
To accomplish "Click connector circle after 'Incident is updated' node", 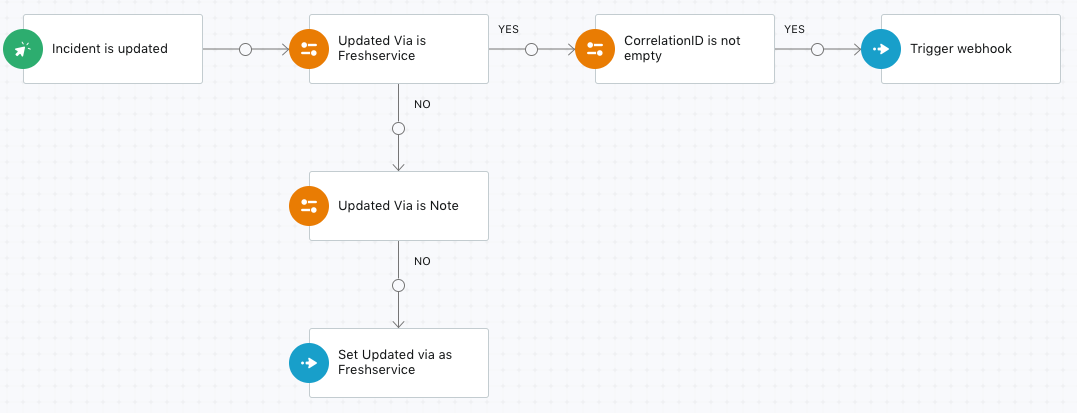I will pyautogui.click(x=245, y=49).
